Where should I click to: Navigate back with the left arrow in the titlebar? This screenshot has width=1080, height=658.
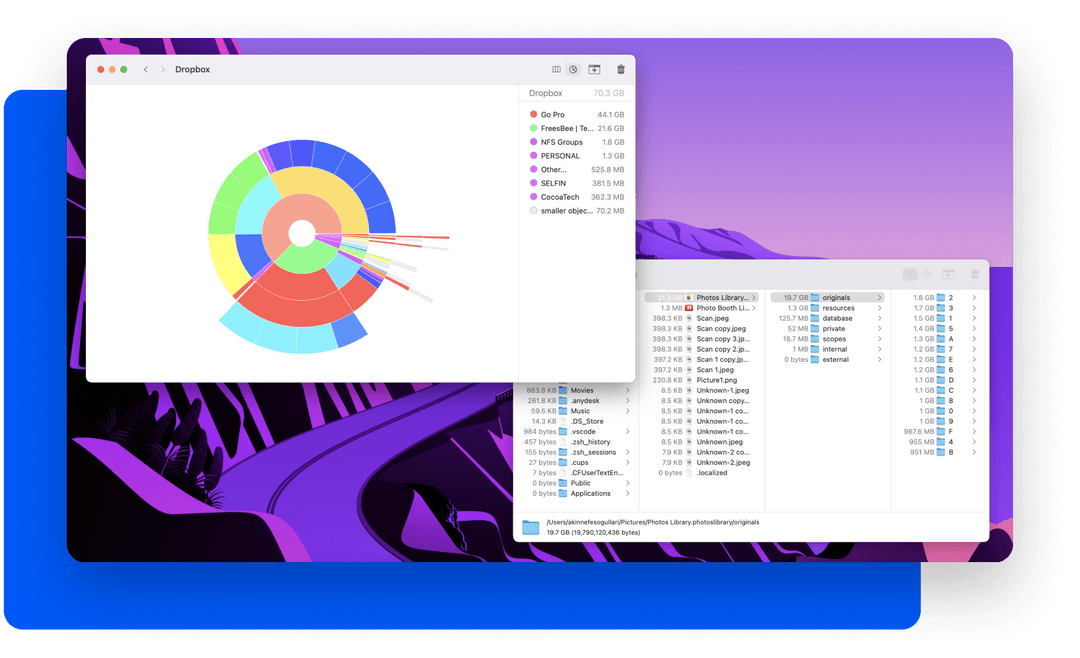(x=146, y=69)
